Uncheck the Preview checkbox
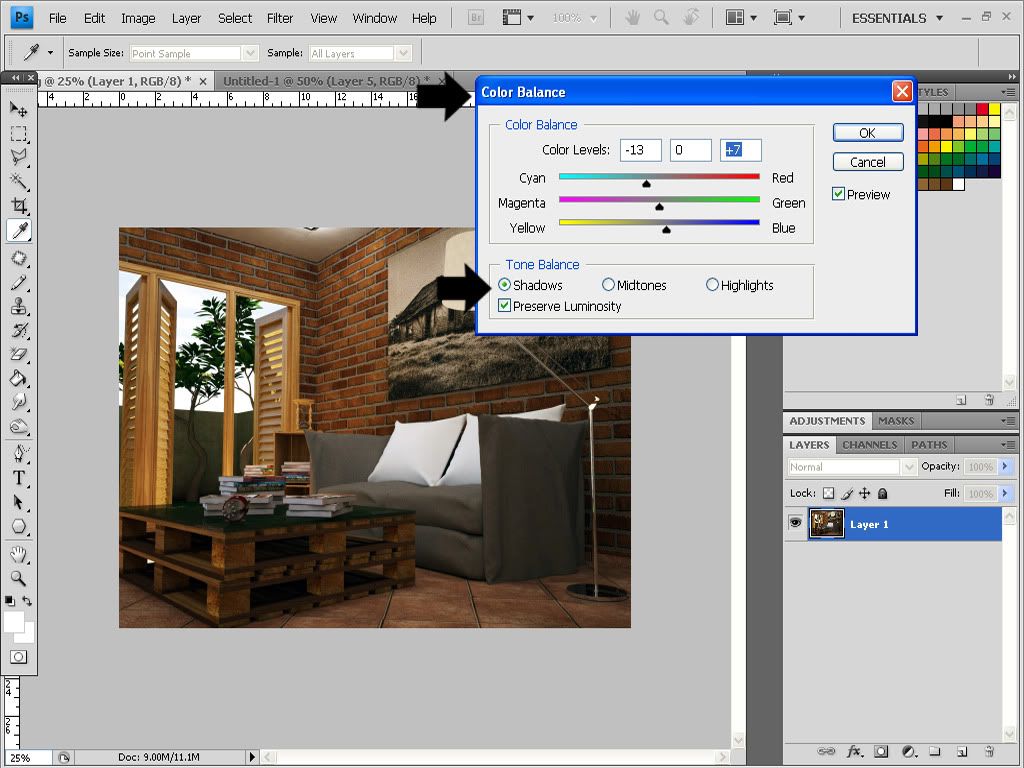This screenshot has height=768, width=1024. pos(839,195)
